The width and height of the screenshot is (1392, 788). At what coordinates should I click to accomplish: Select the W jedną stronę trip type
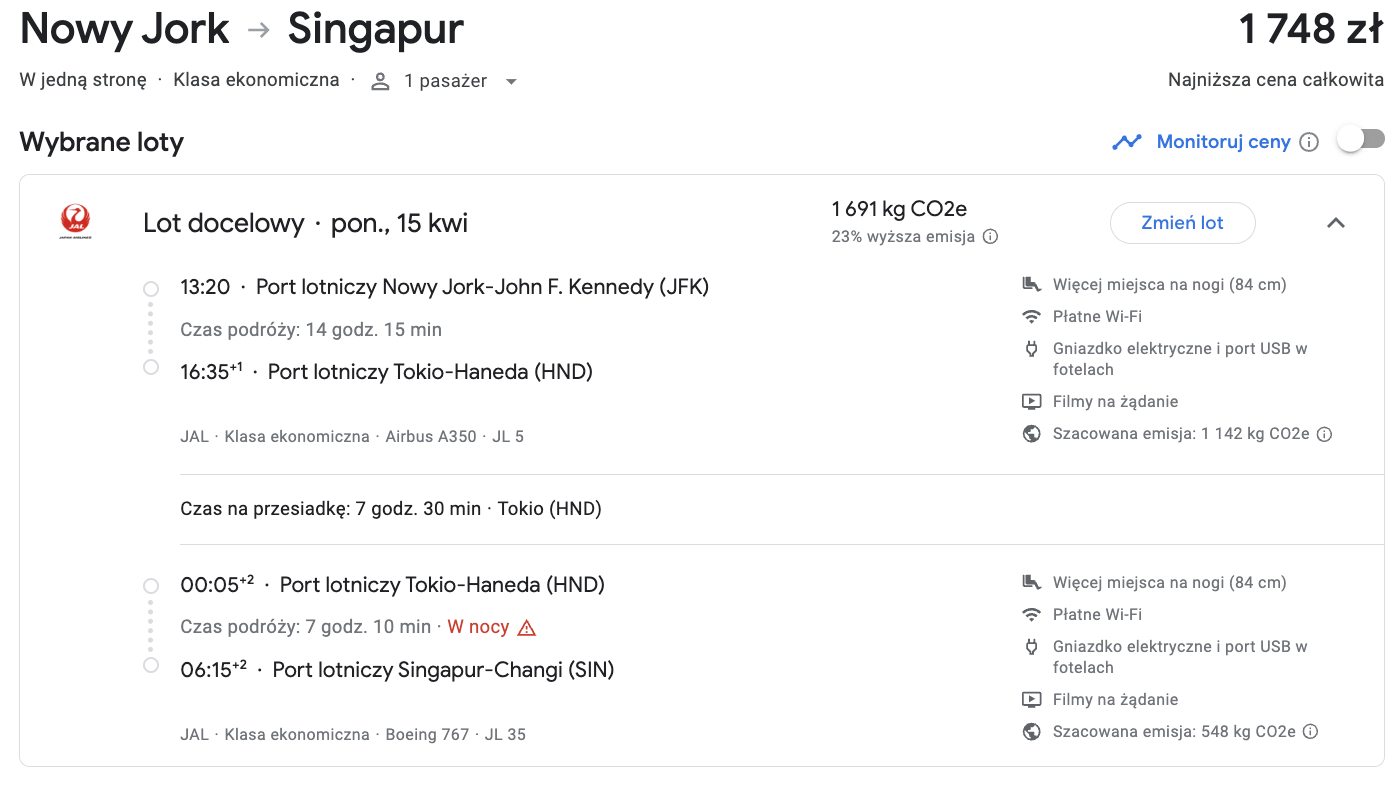coord(83,80)
